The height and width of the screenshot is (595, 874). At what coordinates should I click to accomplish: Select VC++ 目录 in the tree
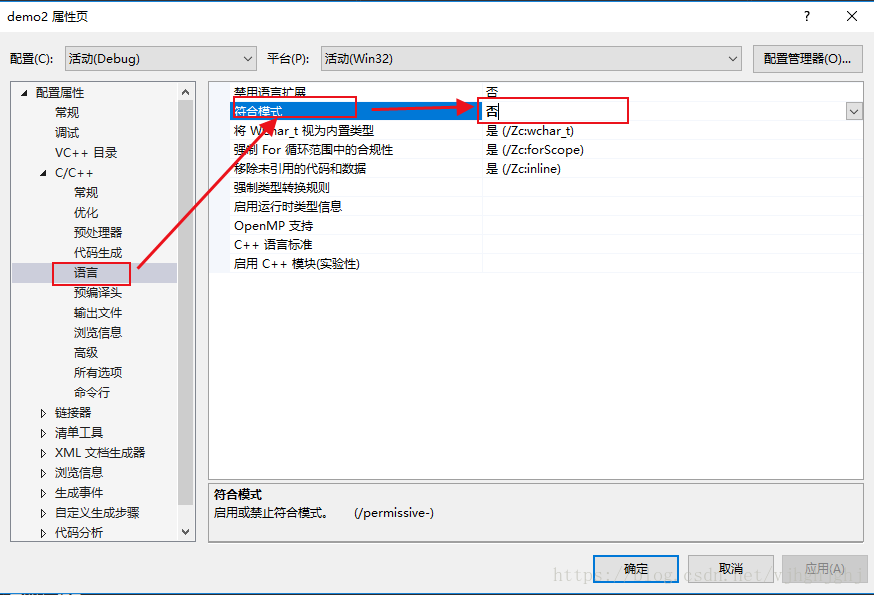pyautogui.click(x=86, y=153)
